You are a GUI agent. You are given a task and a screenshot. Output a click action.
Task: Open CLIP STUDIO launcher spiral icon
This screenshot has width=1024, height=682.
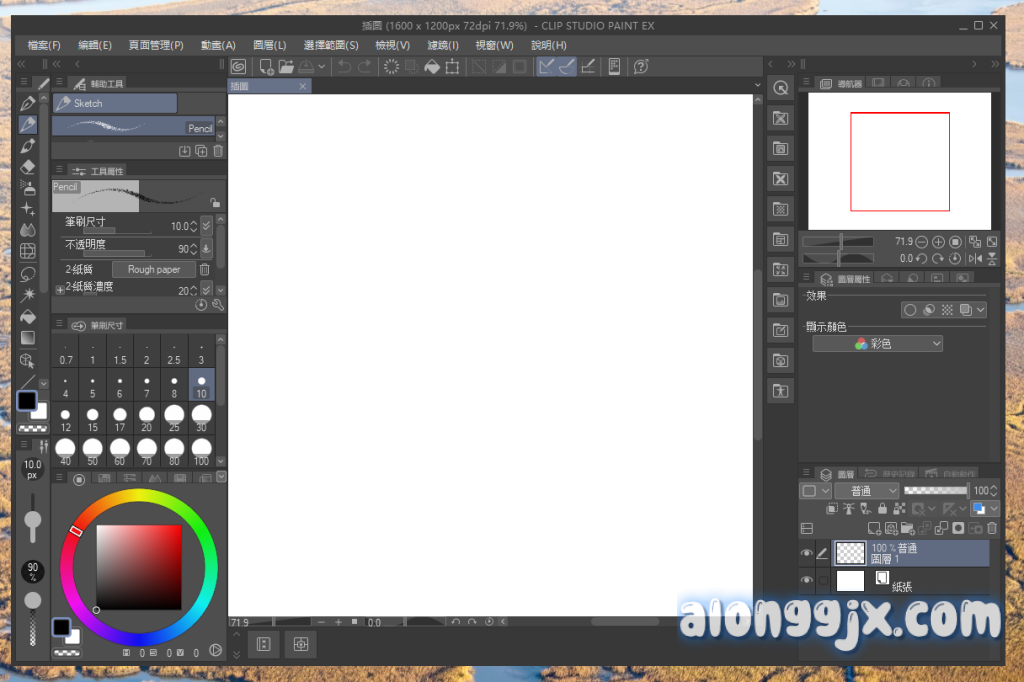tap(239, 67)
